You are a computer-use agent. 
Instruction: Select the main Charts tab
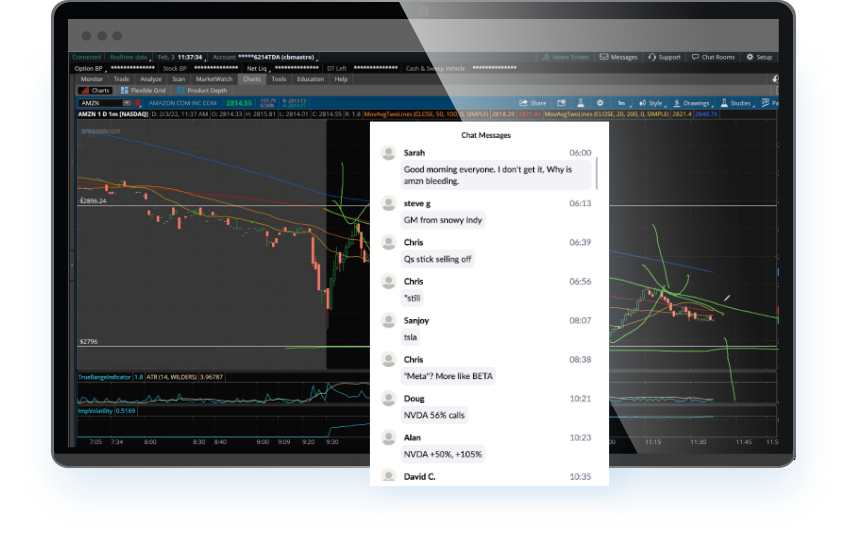pos(252,79)
